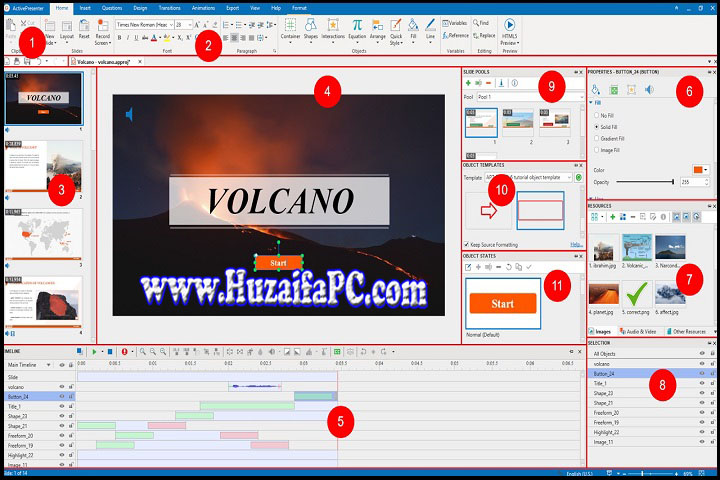
Task: Collapse the Fill section in Properties
Action: click(591, 103)
